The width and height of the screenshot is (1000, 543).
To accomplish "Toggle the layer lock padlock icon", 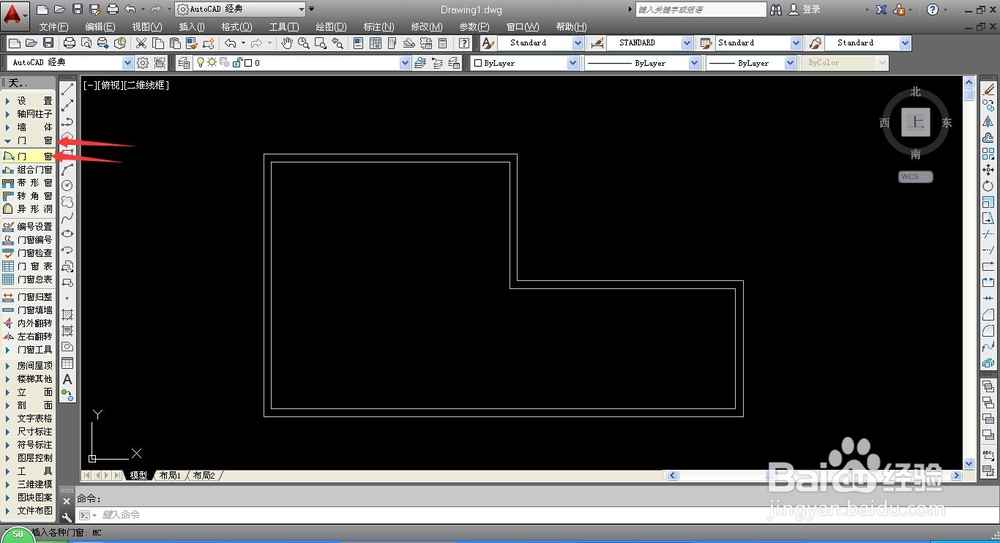I will 237,63.
